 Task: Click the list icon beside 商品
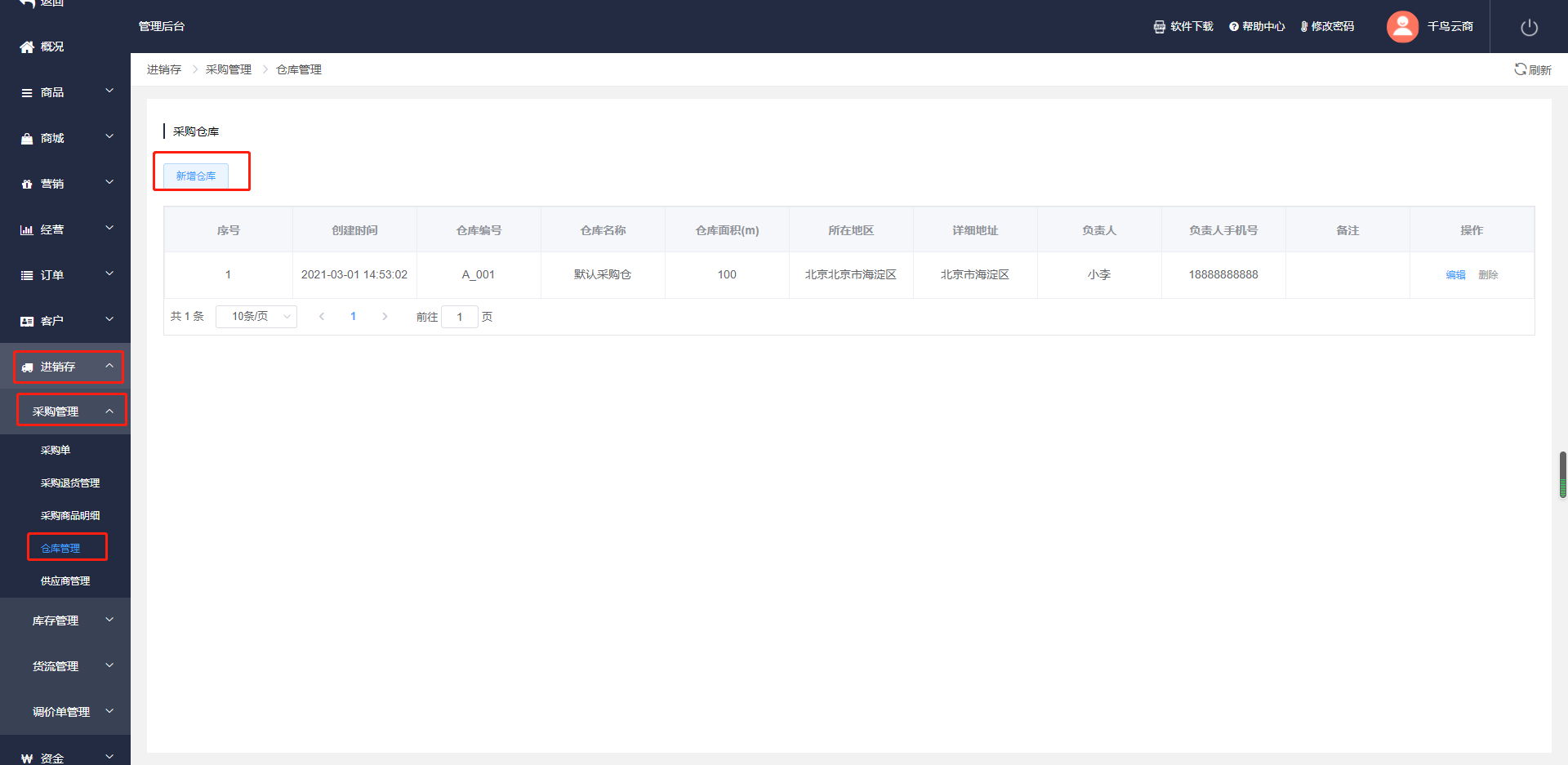click(x=27, y=93)
